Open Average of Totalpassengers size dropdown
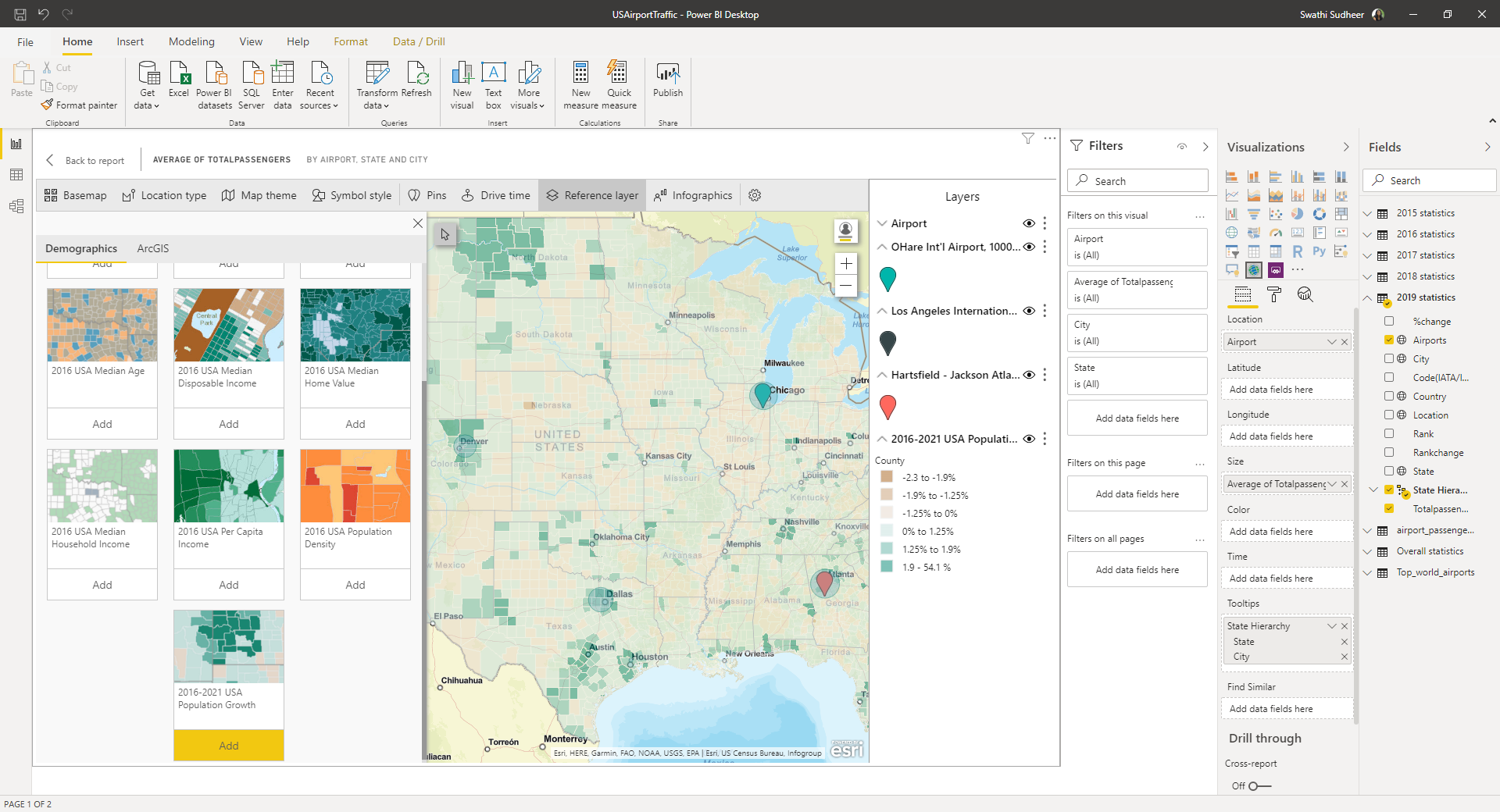 1332,484
